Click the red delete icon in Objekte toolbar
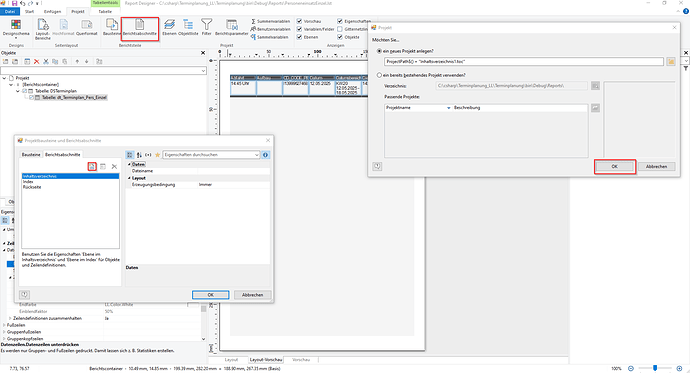This screenshot has height=373, width=690. (x=37, y=62)
